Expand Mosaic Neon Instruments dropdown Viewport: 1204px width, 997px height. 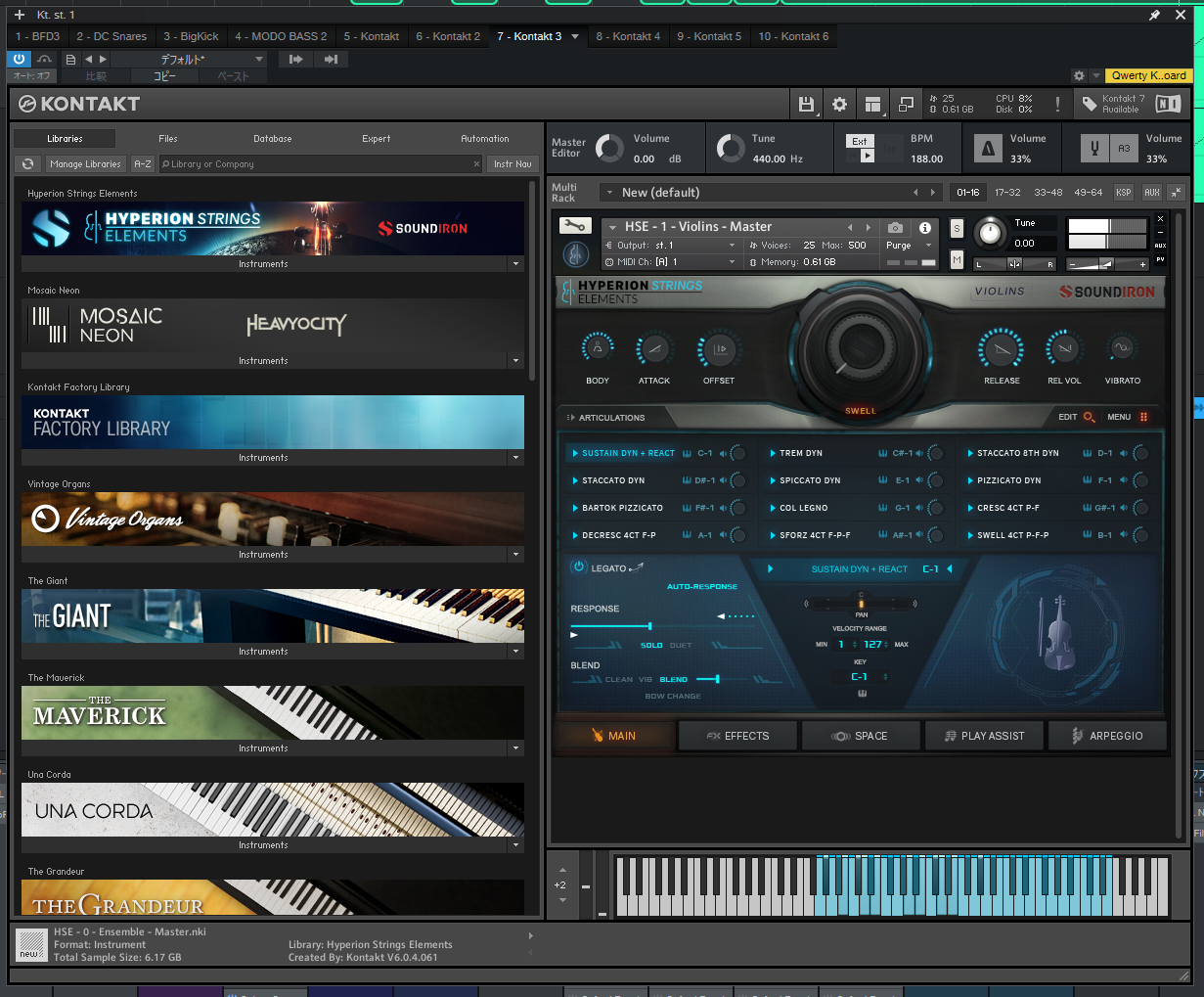click(x=515, y=361)
